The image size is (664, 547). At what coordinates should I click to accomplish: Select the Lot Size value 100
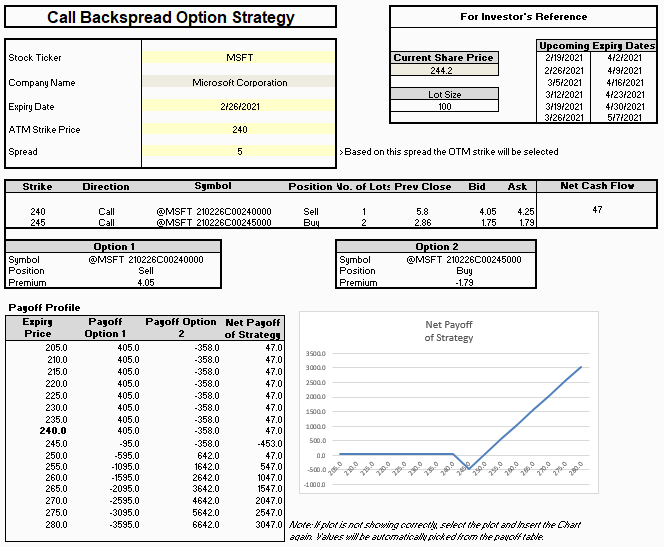[444, 106]
